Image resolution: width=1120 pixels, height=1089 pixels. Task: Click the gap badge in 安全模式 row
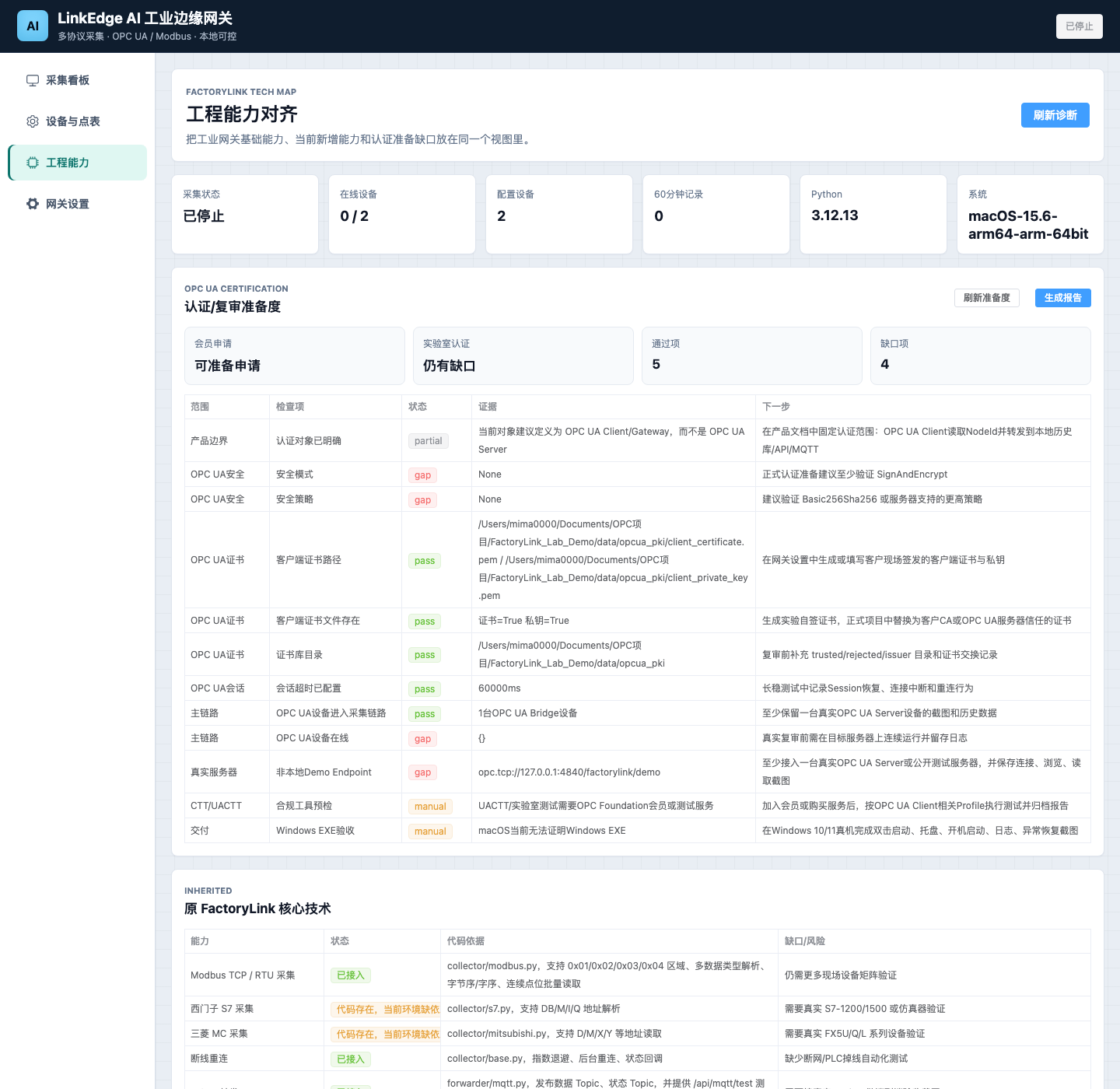pyautogui.click(x=422, y=475)
